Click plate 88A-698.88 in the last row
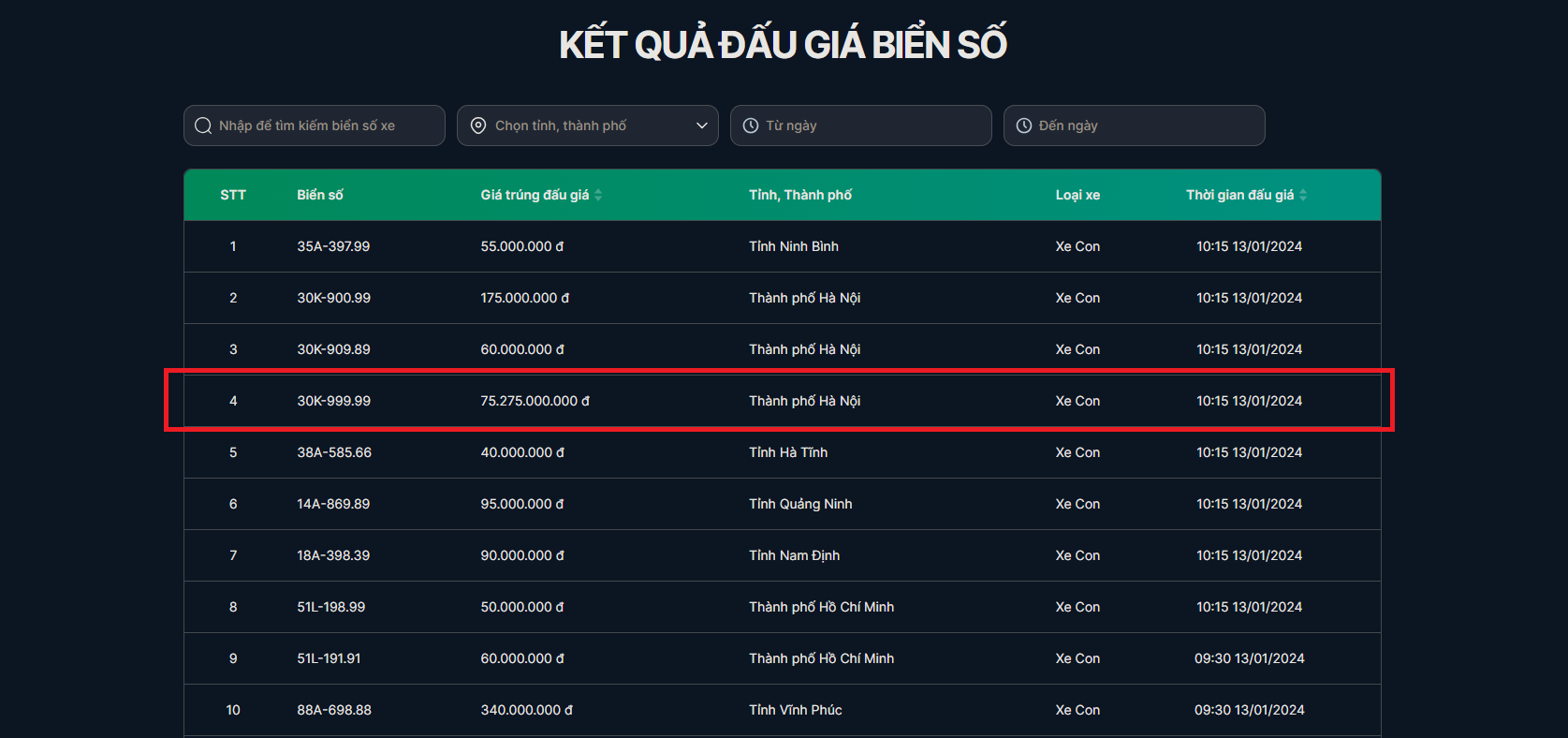 334,710
